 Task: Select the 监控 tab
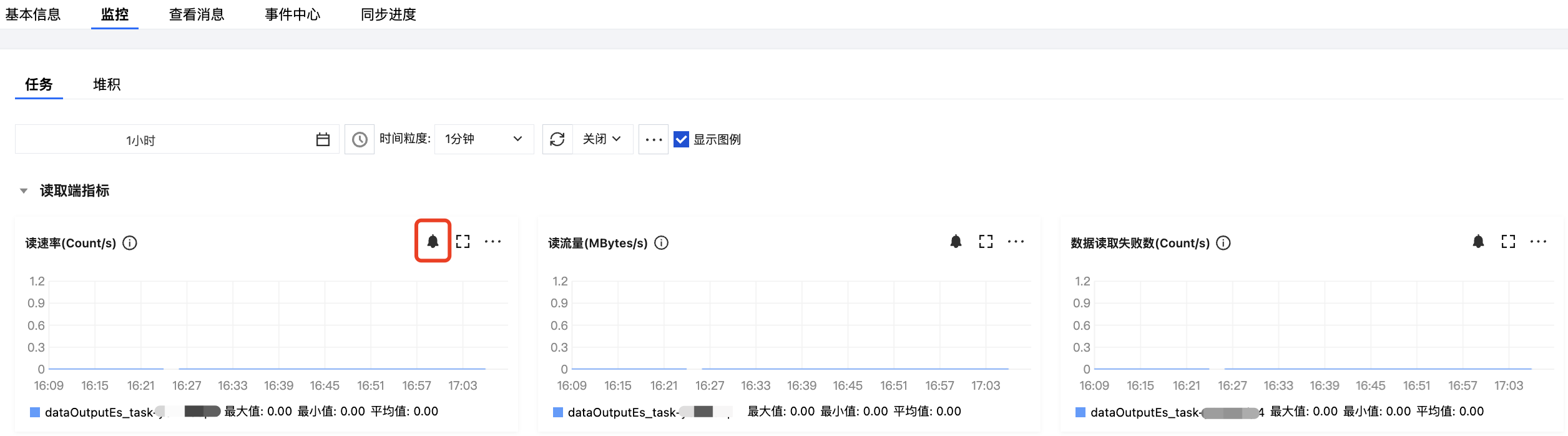coord(115,14)
